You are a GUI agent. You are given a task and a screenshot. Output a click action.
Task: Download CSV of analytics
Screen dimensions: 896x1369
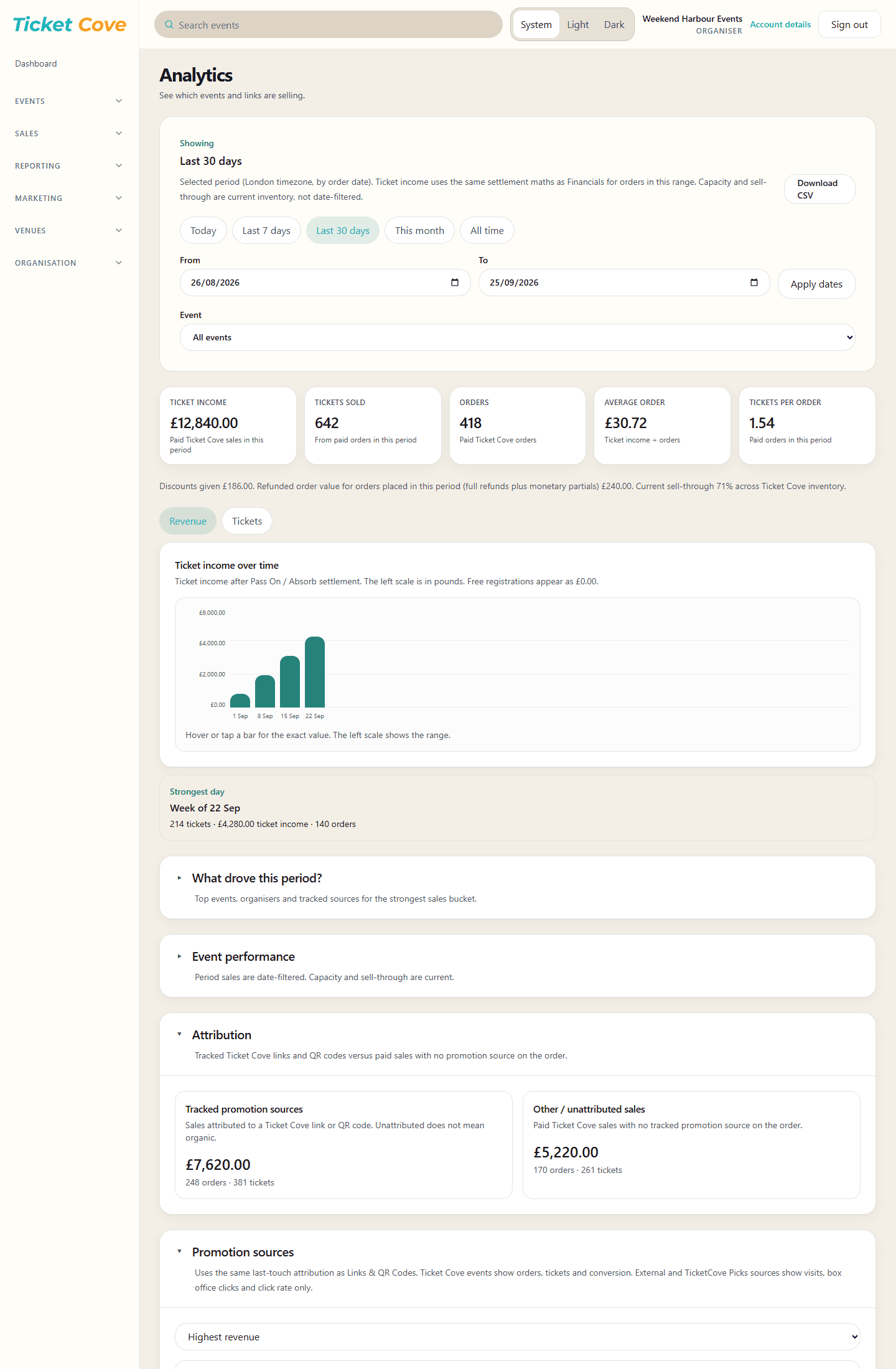pos(819,189)
